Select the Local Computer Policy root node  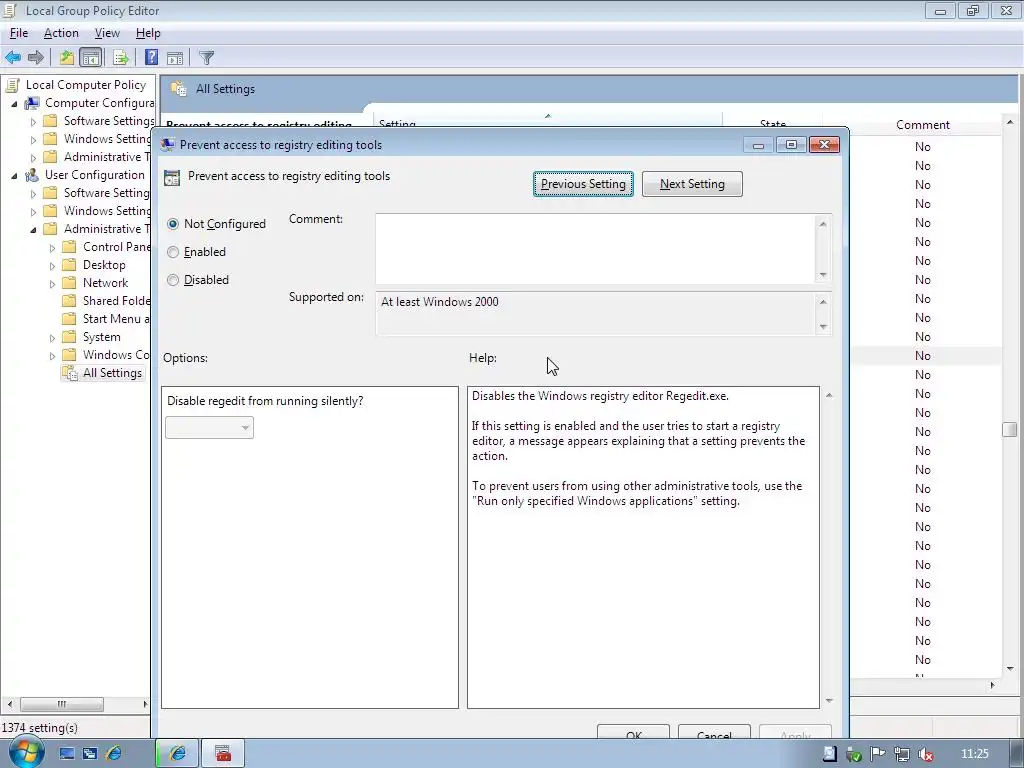pyautogui.click(x=86, y=85)
